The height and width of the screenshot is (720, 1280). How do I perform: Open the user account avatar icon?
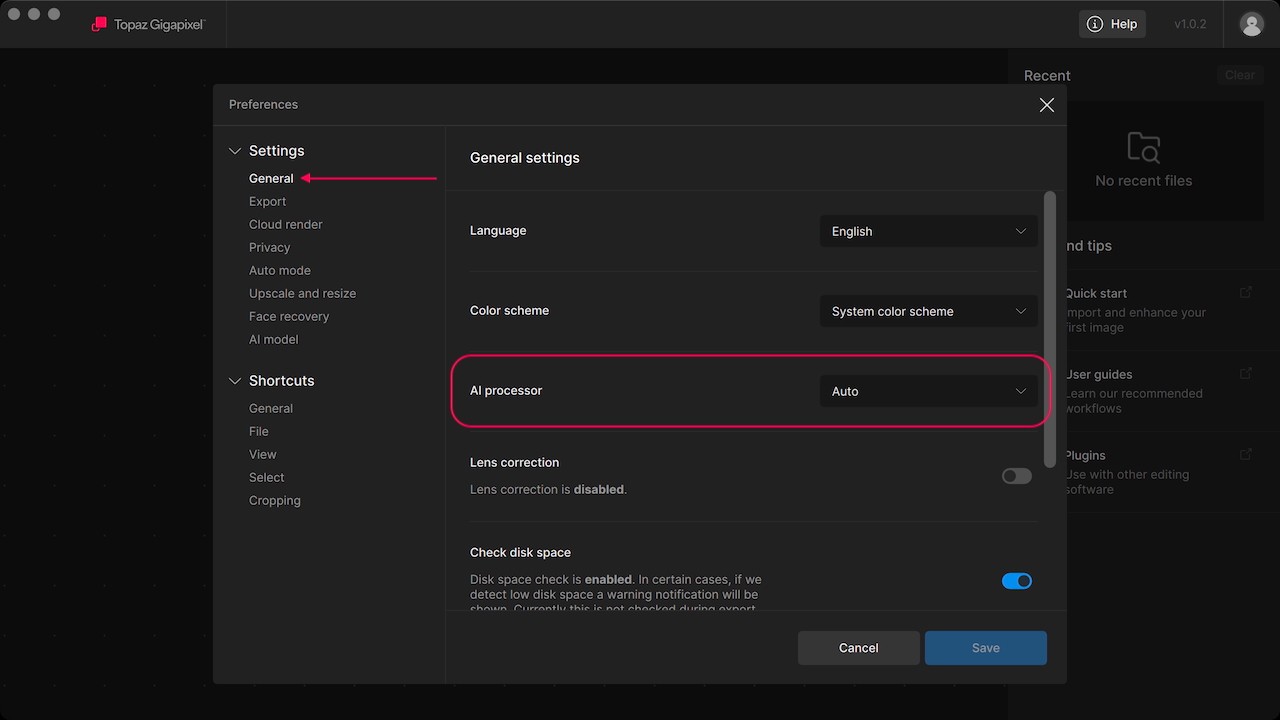(x=1251, y=24)
